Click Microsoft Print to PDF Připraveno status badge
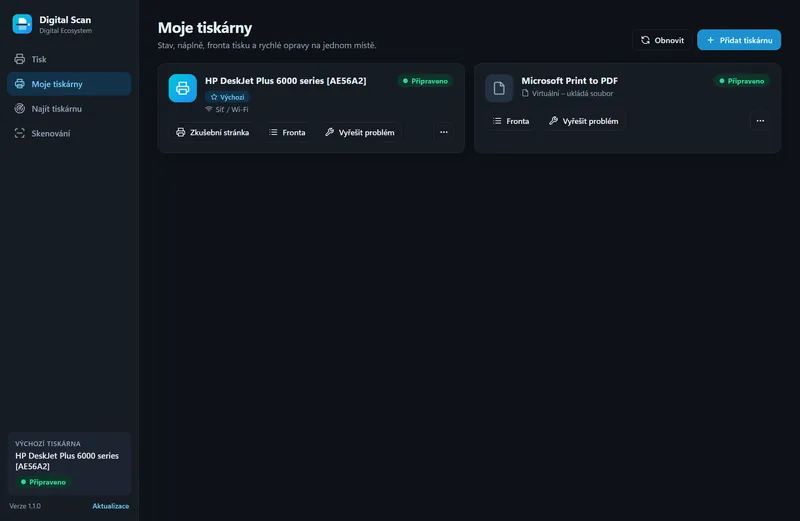Viewport: 800px width, 521px height. 741,81
